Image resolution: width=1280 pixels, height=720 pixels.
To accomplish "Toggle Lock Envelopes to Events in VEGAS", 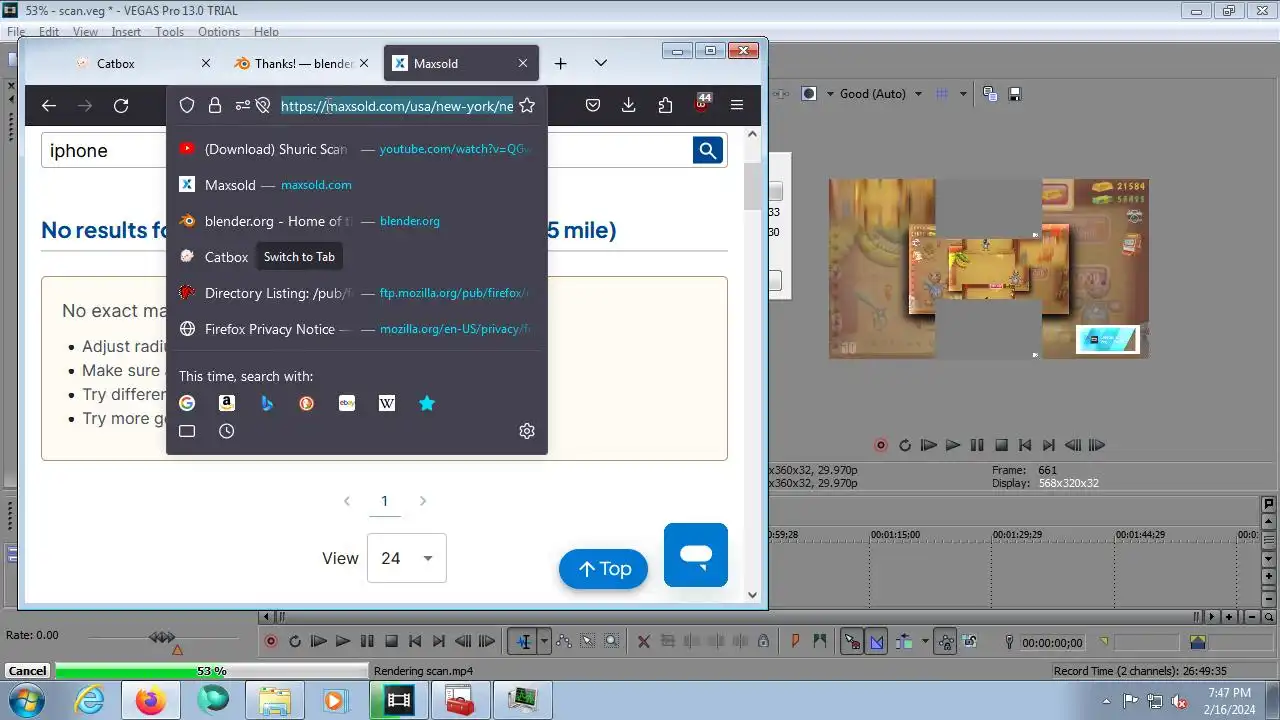I will click(945, 641).
